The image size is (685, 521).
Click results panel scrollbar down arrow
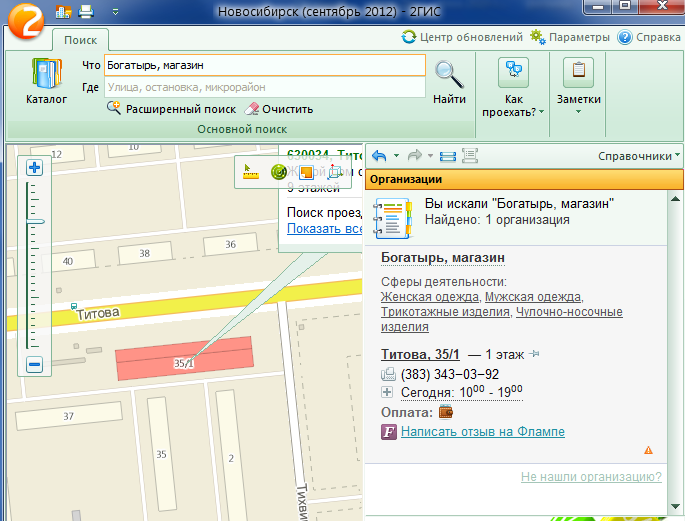[x=675, y=506]
